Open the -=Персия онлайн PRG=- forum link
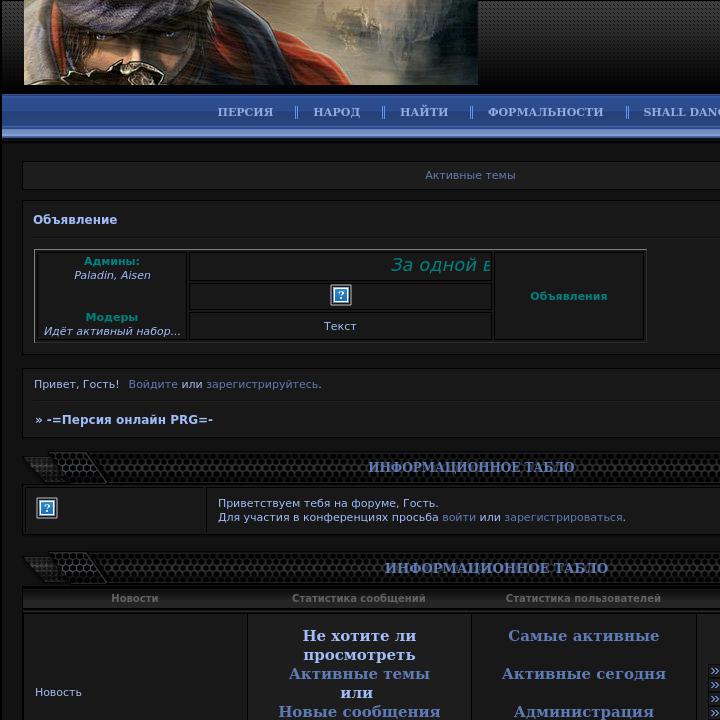 coord(129,420)
